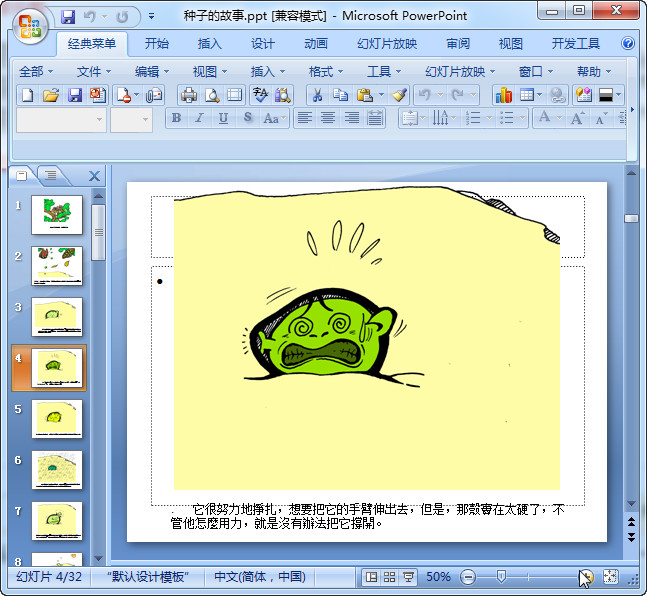Run the spelling check icon

(260, 95)
